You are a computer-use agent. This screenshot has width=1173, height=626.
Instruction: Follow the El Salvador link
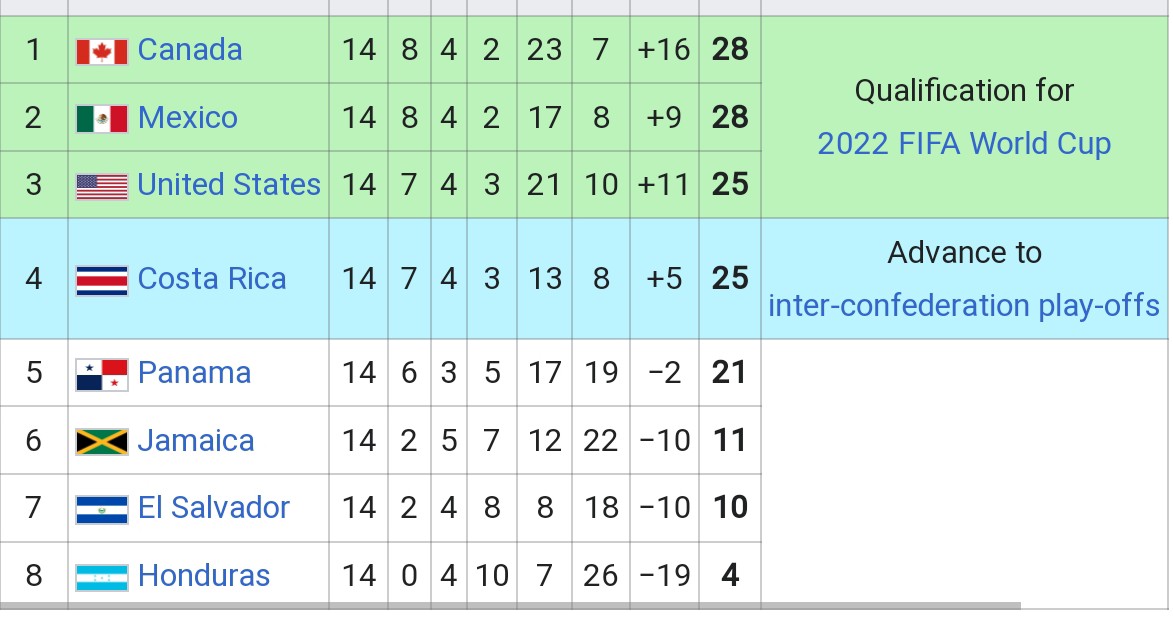[x=214, y=508]
